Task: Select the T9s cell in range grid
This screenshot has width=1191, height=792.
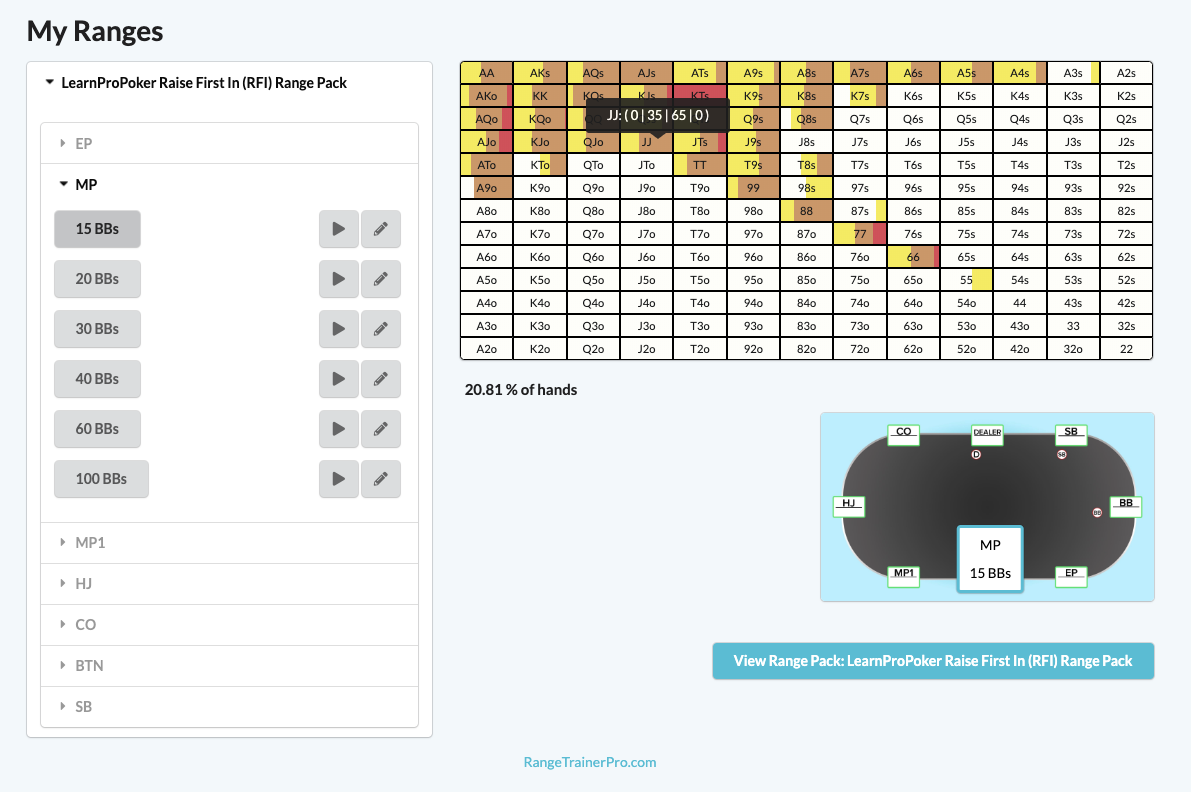Action: (x=753, y=165)
